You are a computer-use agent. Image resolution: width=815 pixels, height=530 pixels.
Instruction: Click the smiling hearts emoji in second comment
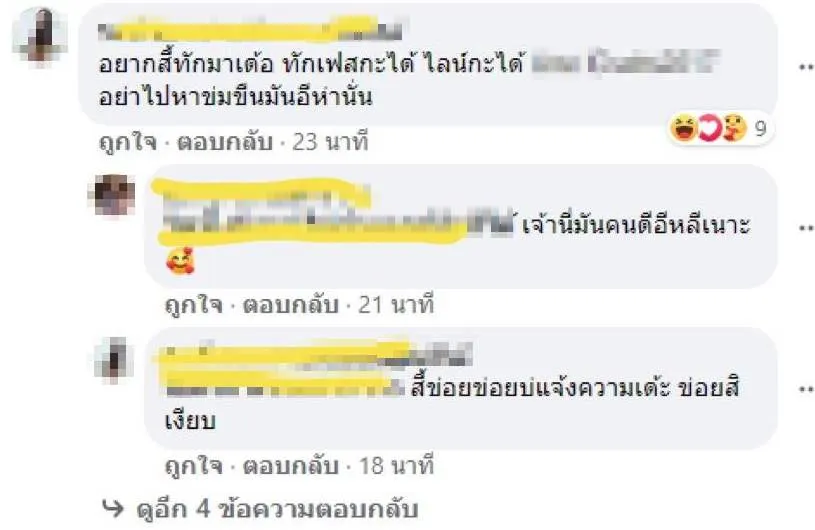click(x=180, y=261)
